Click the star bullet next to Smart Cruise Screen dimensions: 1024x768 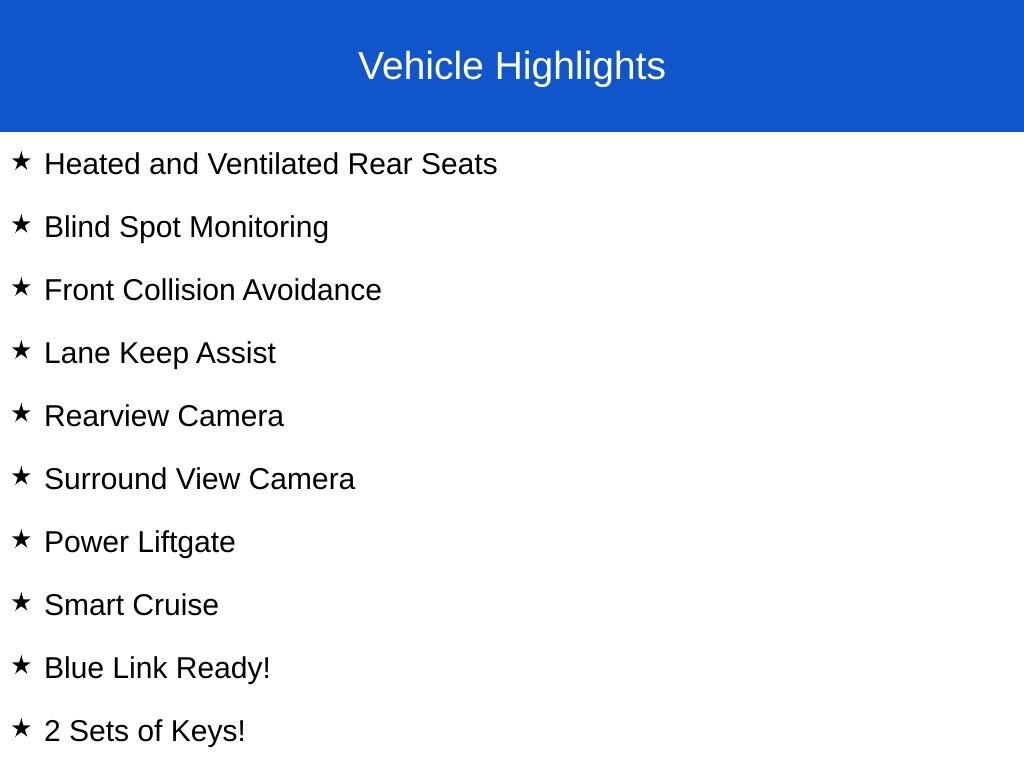[22, 602]
